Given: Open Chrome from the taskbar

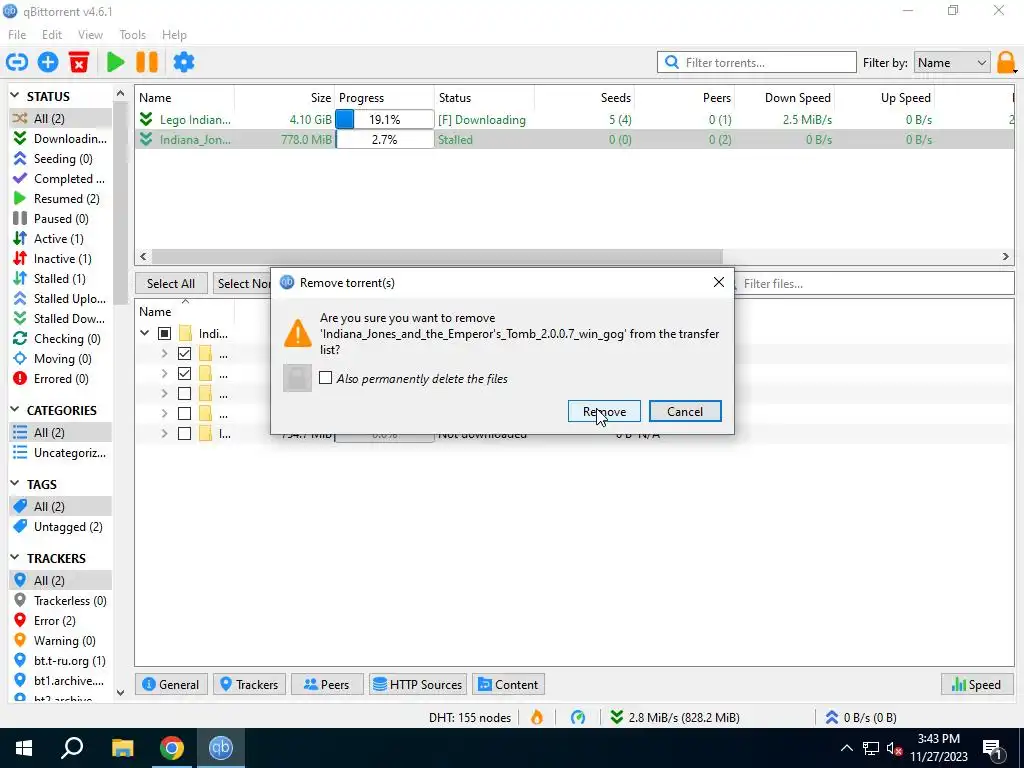Looking at the screenshot, I should [x=172, y=748].
